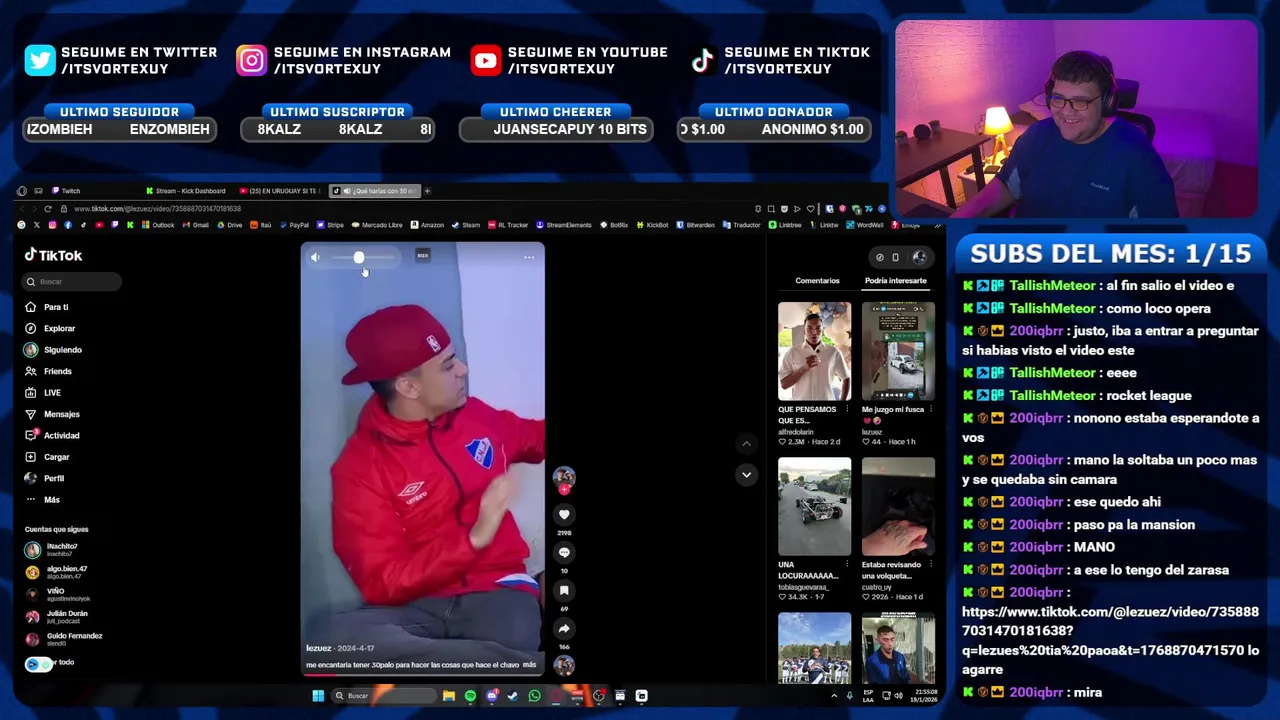This screenshot has height=720, width=1280.
Task: Open the Windows Start button
Action: click(x=318, y=696)
